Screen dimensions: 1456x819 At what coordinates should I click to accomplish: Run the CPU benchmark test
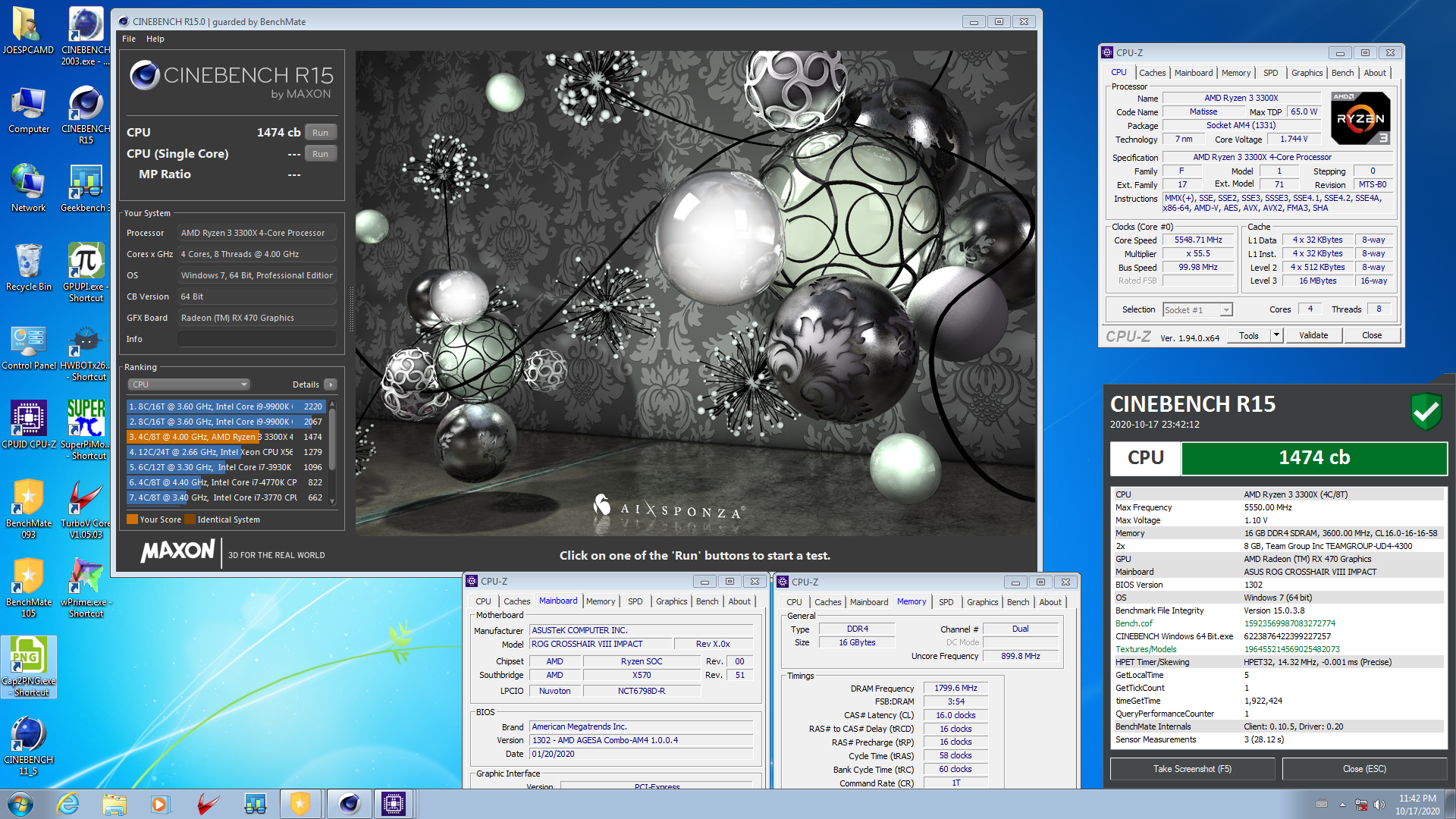[320, 133]
